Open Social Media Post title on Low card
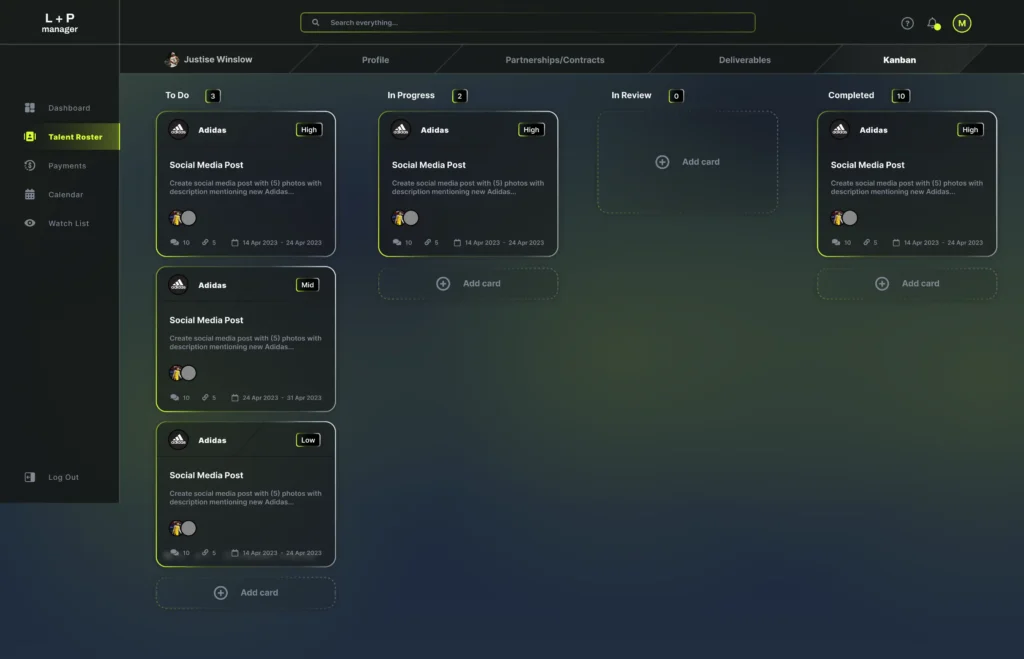This screenshot has height=659, width=1024. 206,475
